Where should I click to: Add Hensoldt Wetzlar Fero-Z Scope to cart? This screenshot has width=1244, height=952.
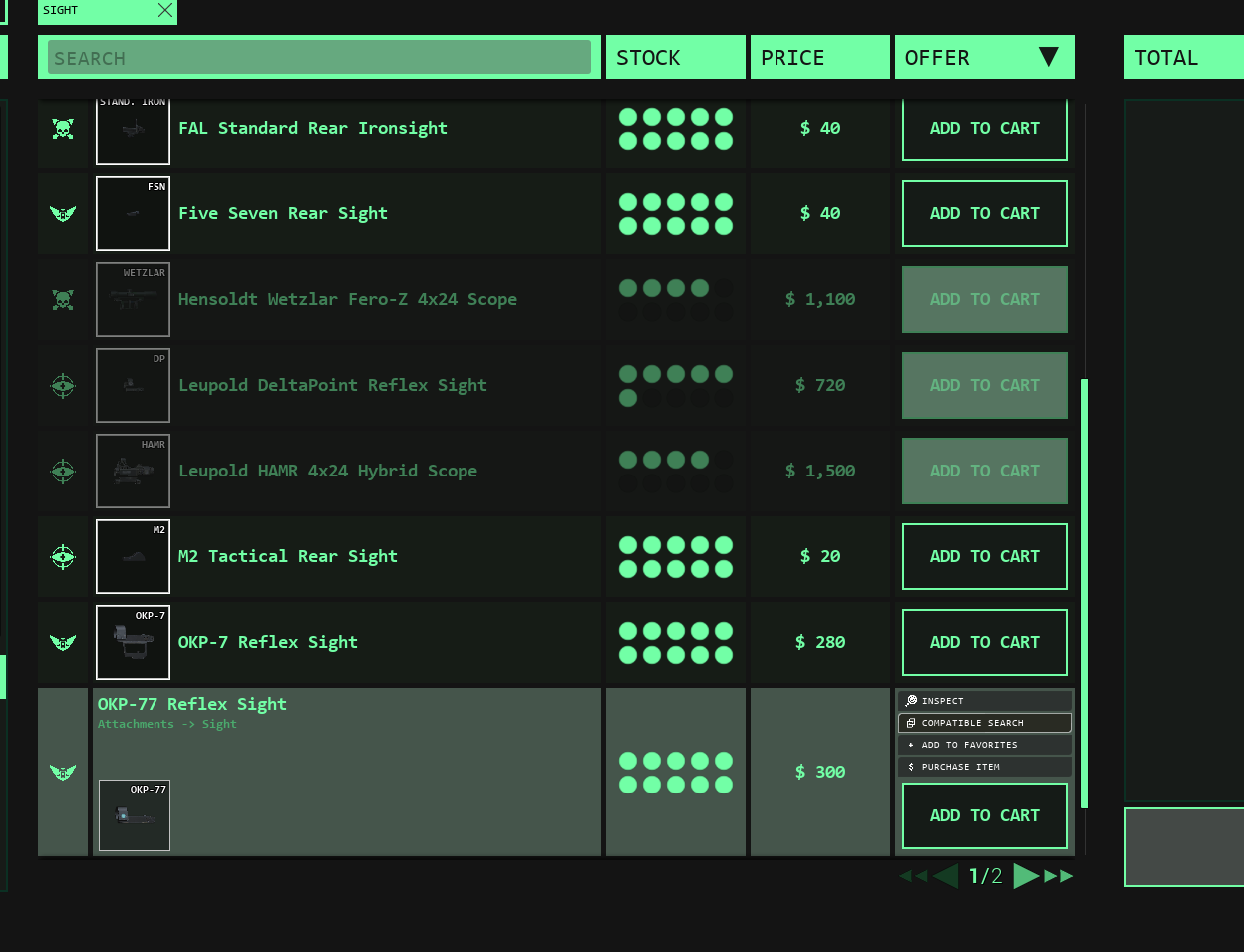click(x=985, y=299)
